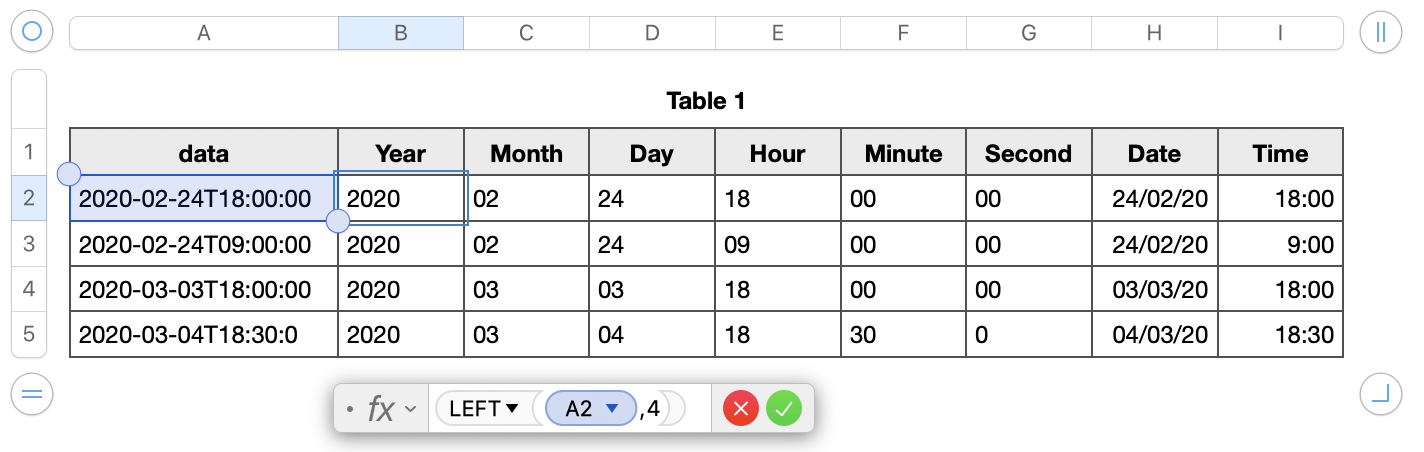Cancel the formula with red X button

[741, 408]
